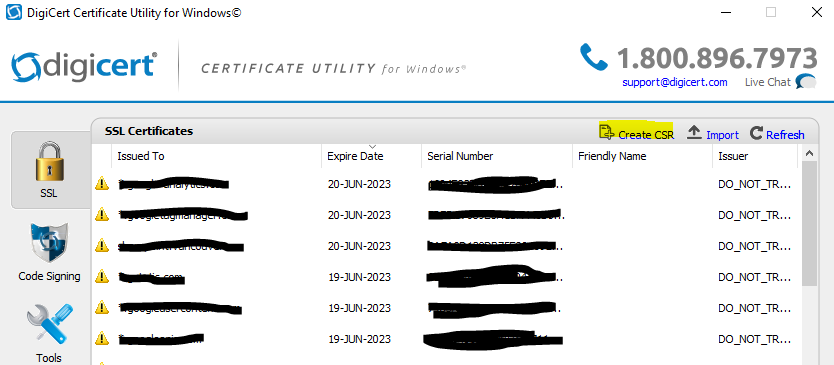Sort by Friendly Name column header
This screenshot has height=365, width=834.
coord(642,156)
